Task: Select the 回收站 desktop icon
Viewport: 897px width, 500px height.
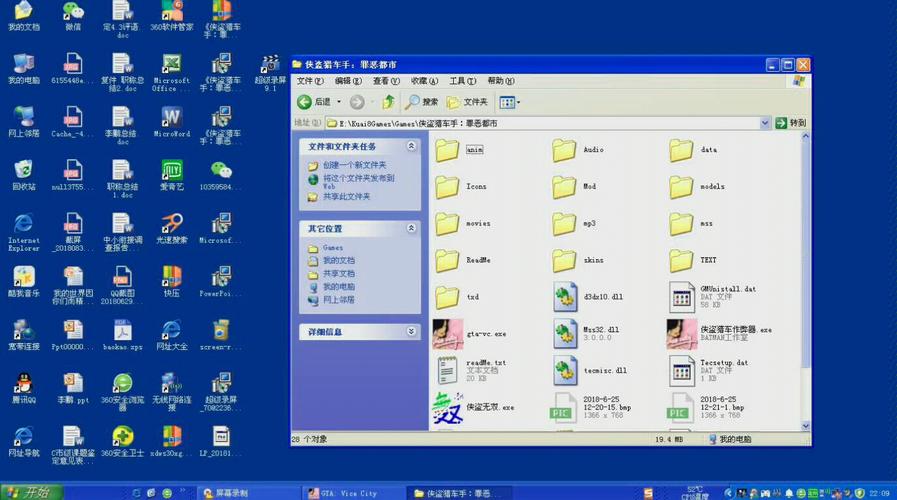Action: [x=23, y=175]
